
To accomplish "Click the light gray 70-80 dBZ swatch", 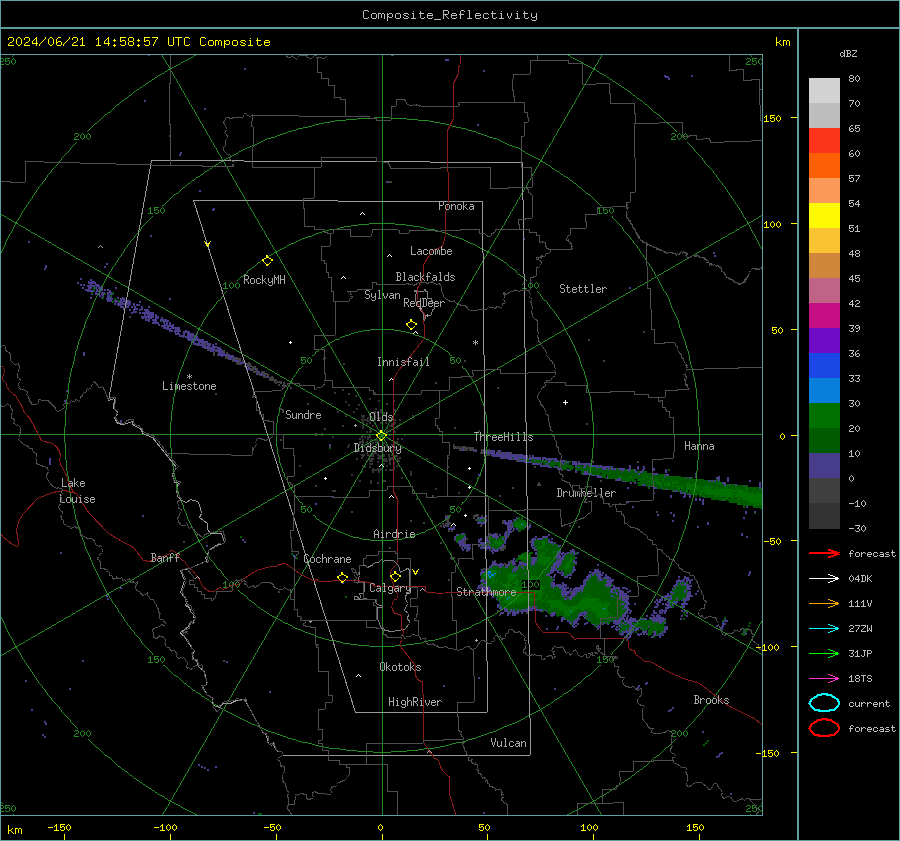I will (x=824, y=91).
